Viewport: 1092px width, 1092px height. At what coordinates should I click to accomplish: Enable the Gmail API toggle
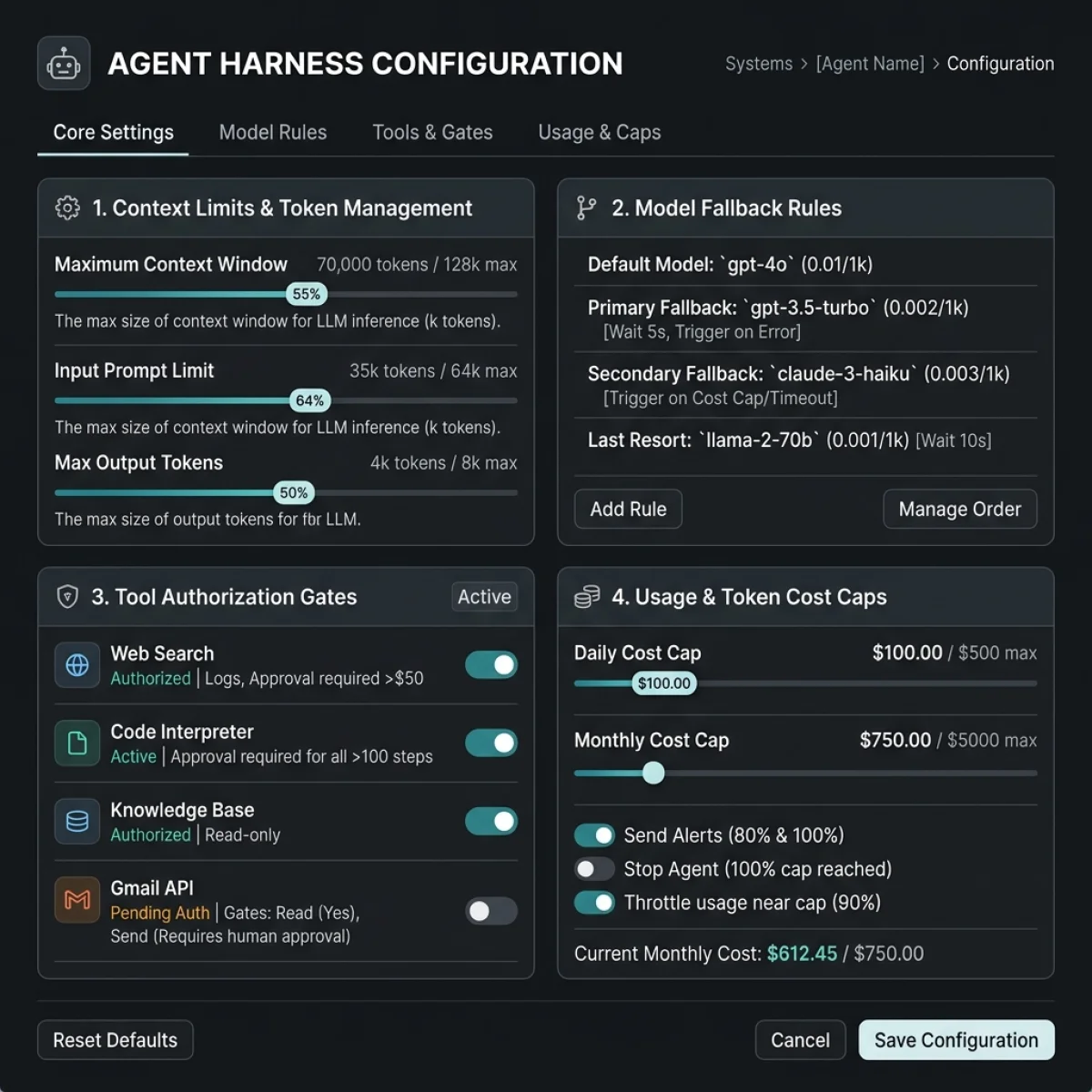click(491, 911)
